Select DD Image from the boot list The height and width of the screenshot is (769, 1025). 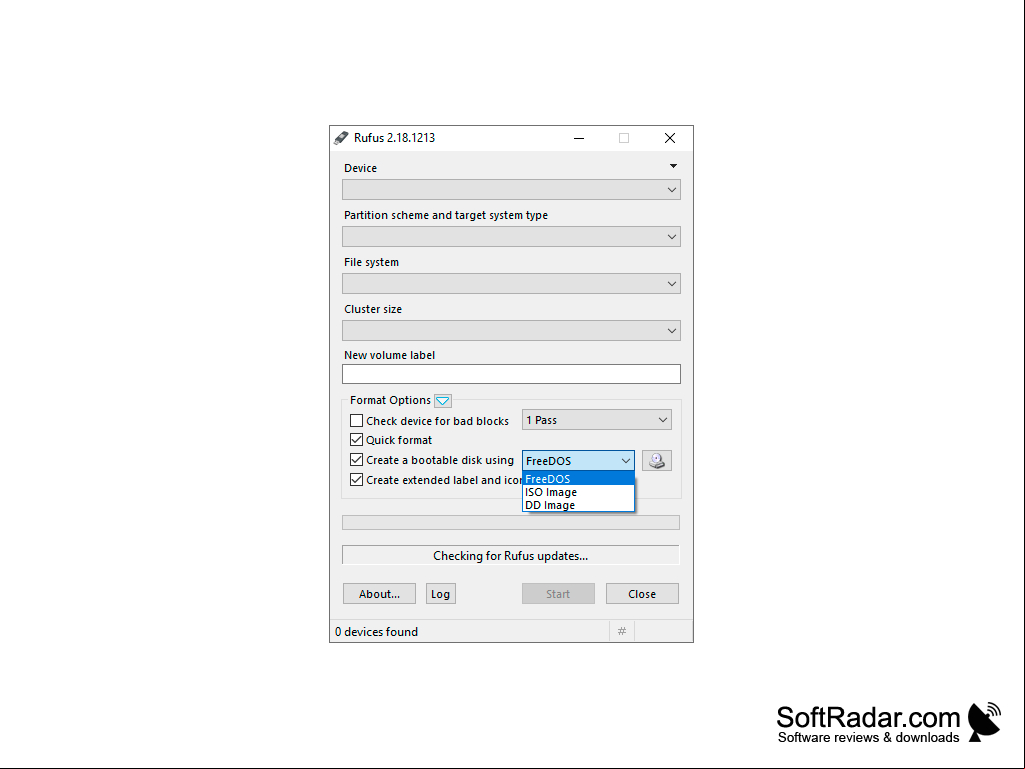pos(579,505)
